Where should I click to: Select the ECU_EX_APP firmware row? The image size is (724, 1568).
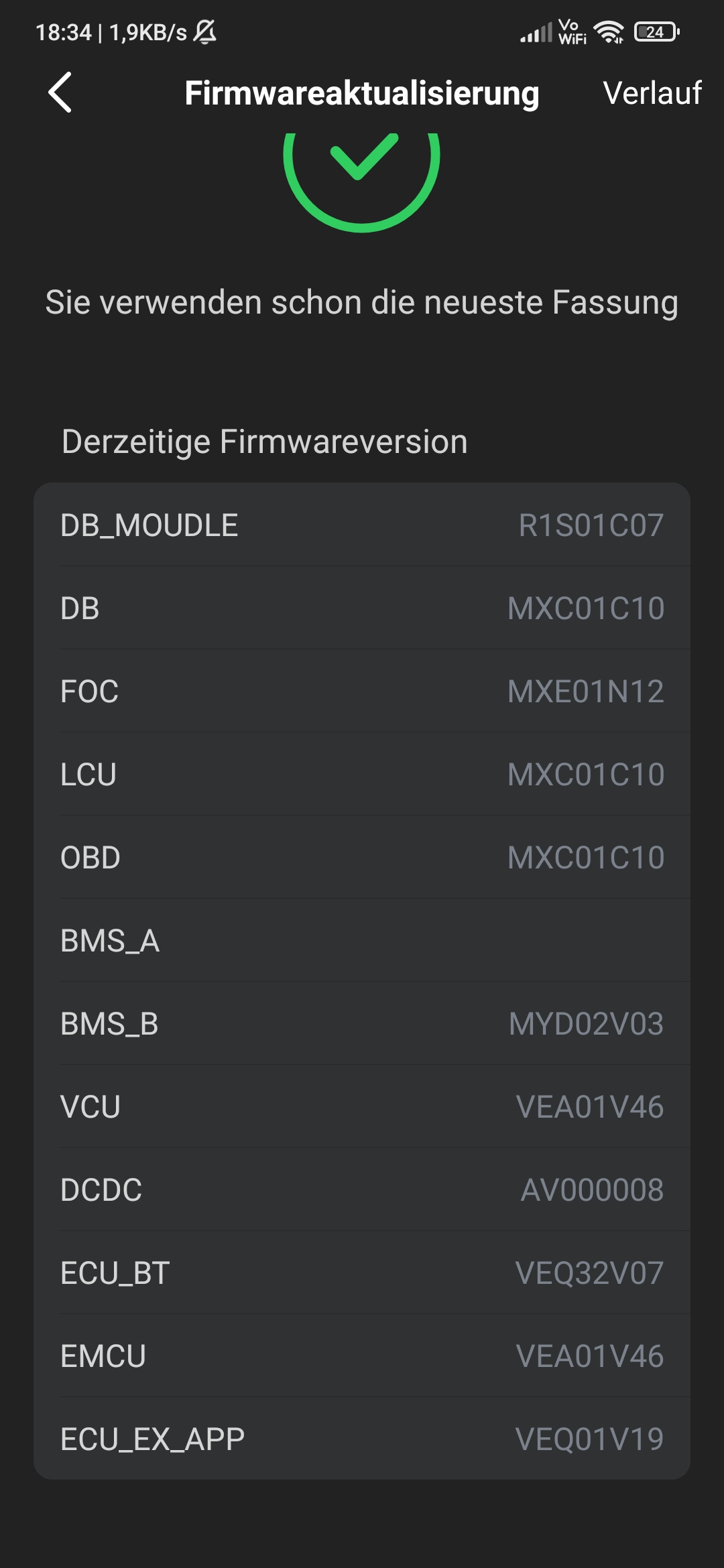(362, 1439)
